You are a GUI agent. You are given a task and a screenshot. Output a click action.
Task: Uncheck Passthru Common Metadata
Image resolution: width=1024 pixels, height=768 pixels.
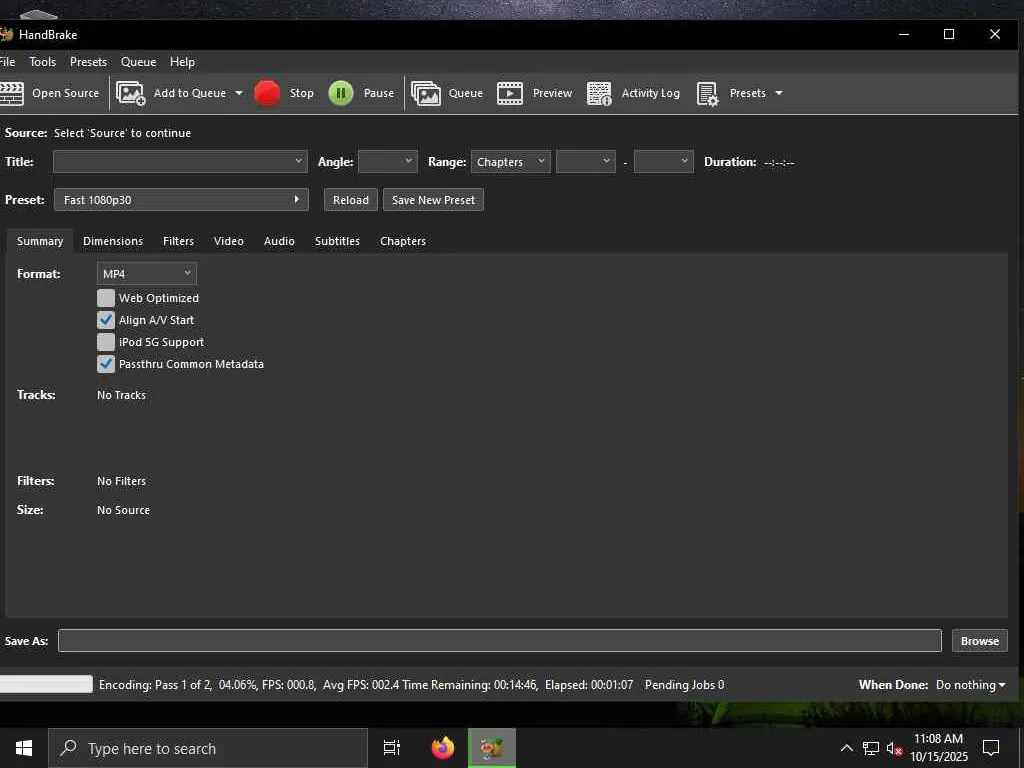(x=106, y=364)
